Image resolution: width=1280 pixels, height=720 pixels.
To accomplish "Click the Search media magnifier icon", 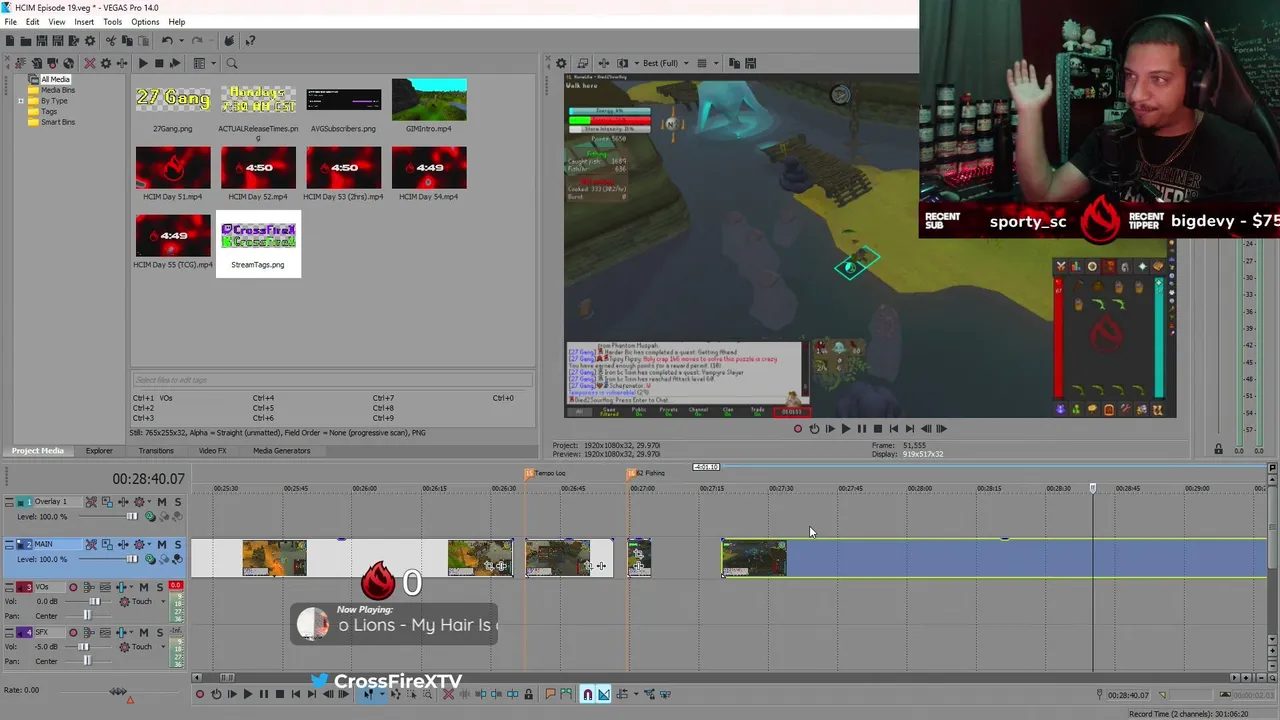I will (x=231, y=63).
